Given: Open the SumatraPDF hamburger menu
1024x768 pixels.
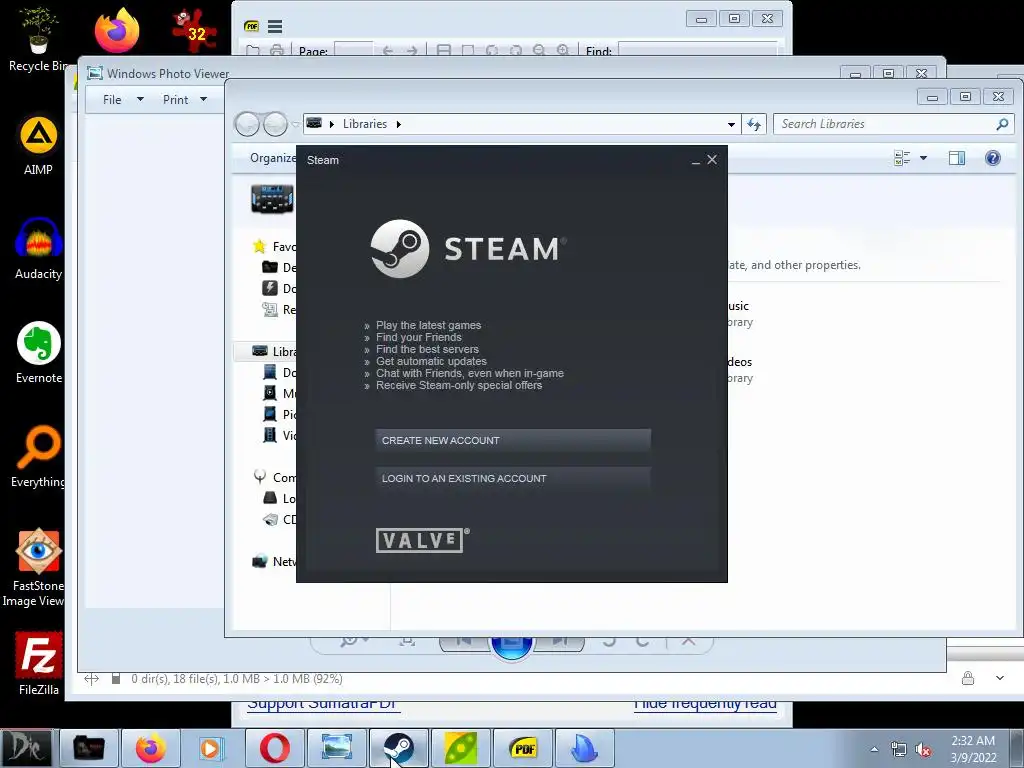Looking at the screenshot, I should click(275, 27).
